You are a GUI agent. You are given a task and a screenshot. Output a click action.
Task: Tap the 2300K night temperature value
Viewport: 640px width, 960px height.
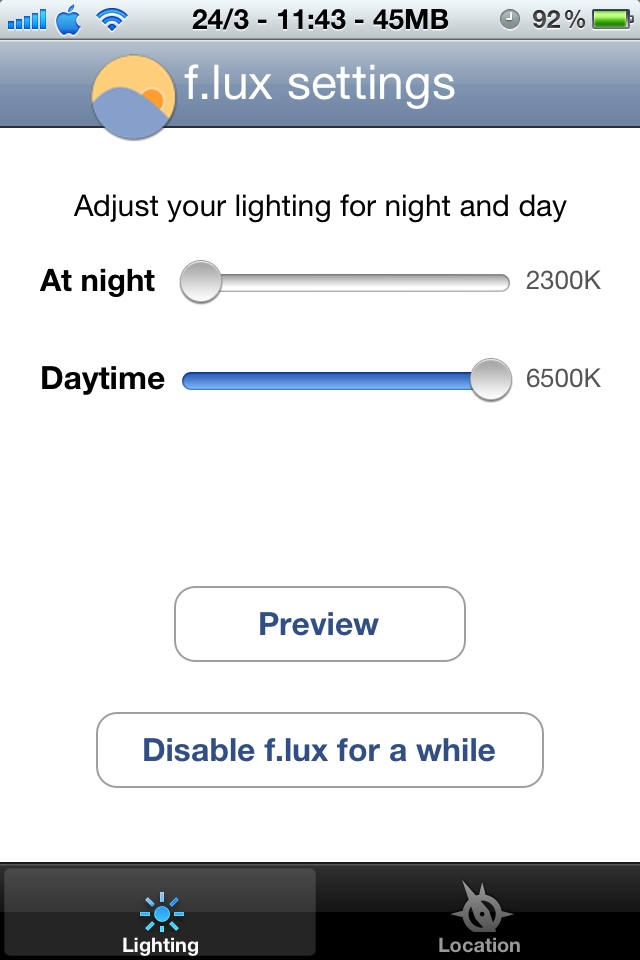click(x=563, y=280)
